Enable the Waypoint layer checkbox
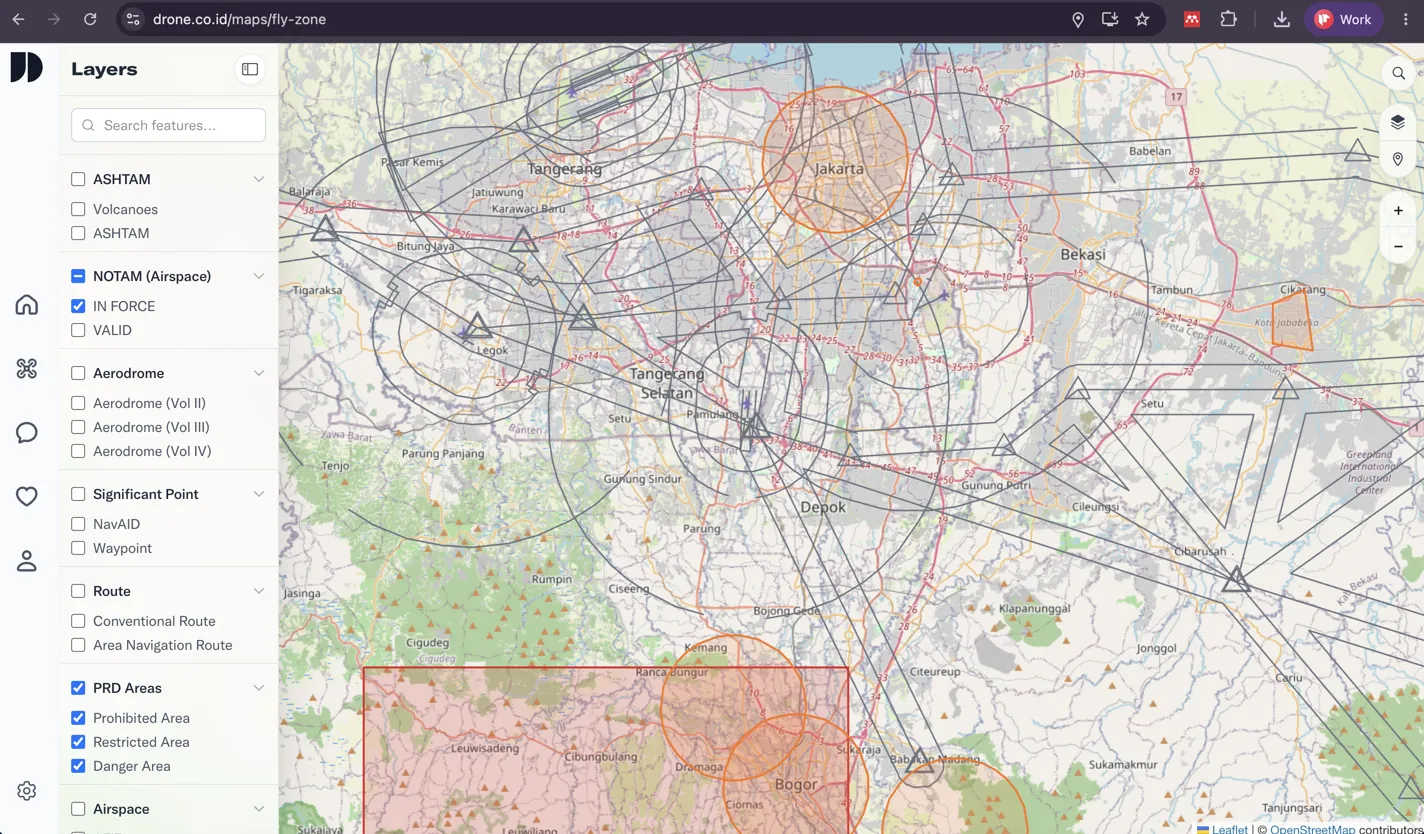1425x834 pixels. pyautogui.click(x=78, y=548)
